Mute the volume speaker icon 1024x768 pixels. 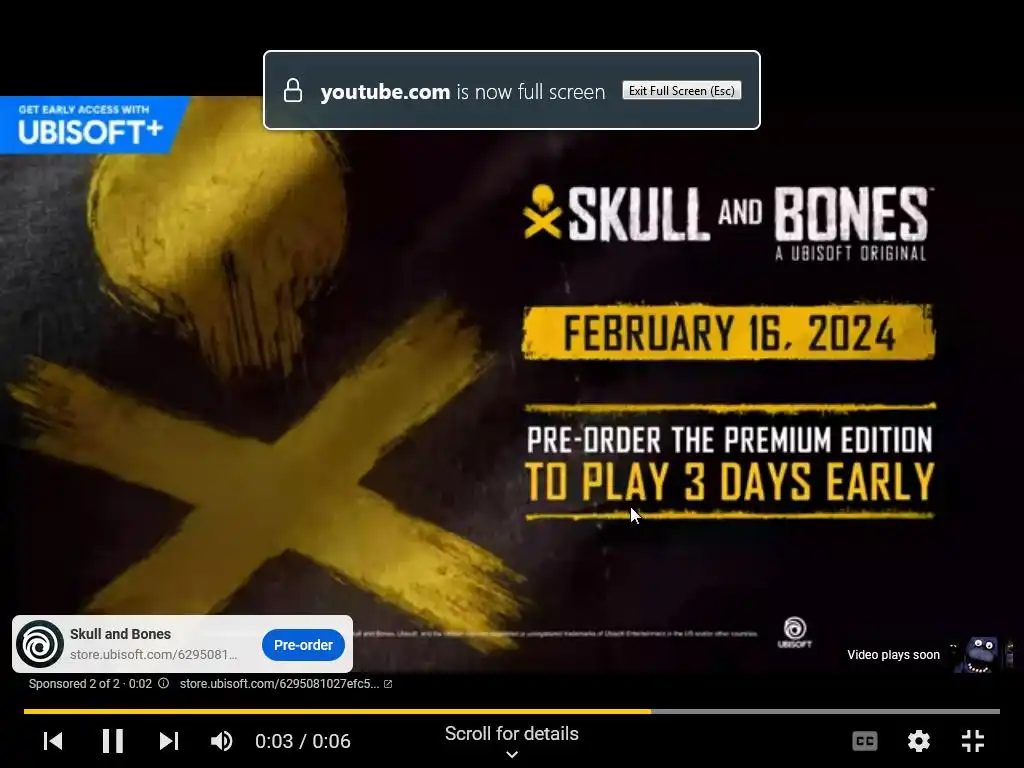[221, 741]
